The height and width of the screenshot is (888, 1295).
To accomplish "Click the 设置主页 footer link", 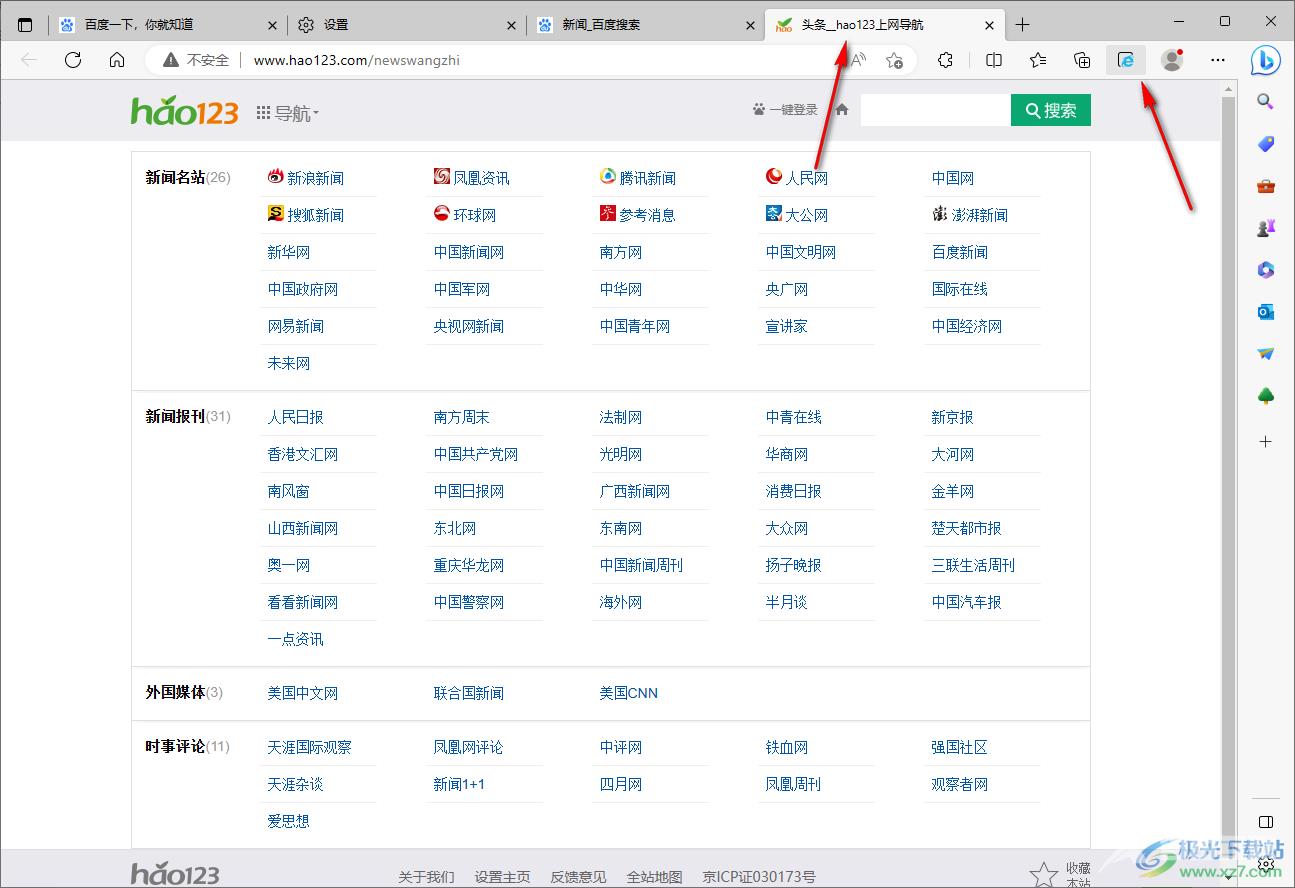I will (502, 877).
